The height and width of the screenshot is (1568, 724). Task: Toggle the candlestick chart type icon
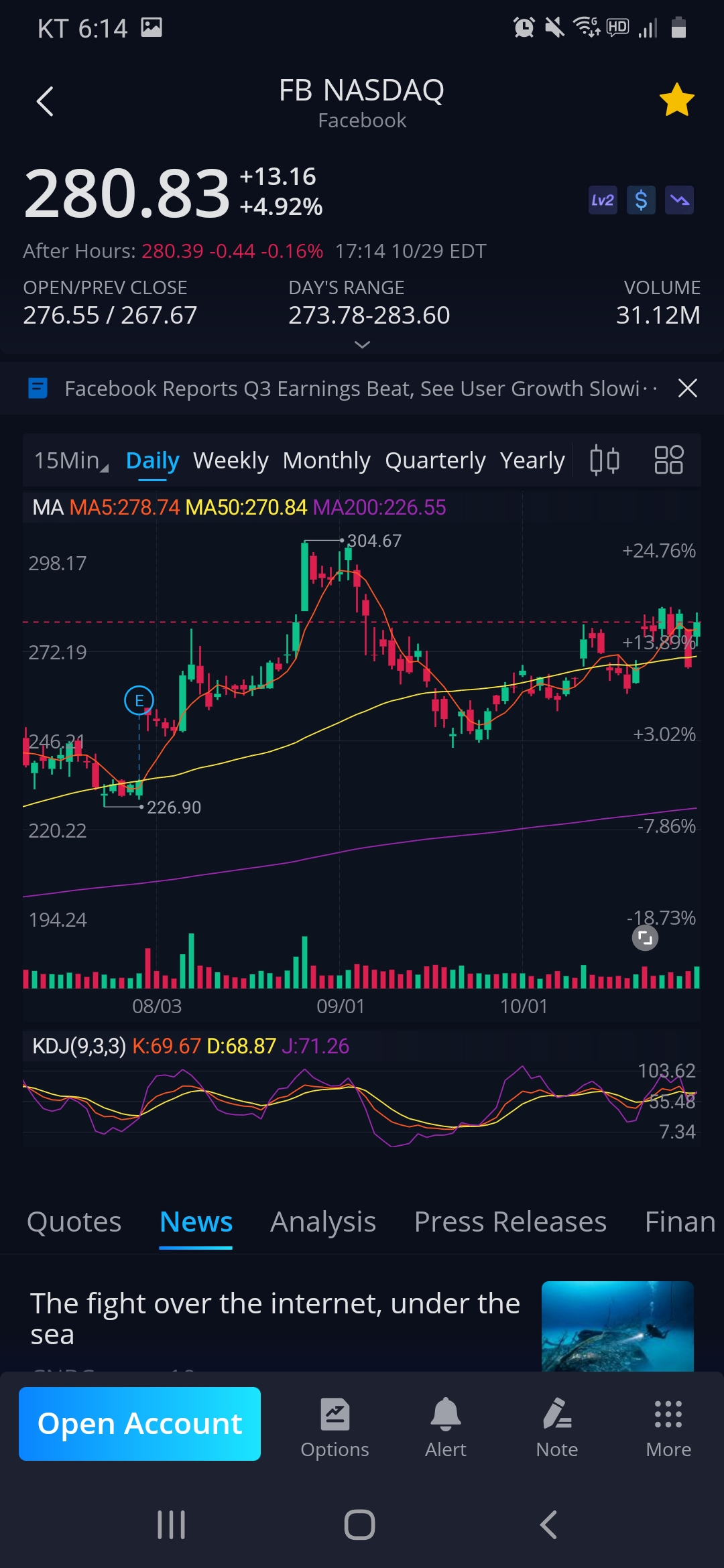pyautogui.click(x=604, y=460)
